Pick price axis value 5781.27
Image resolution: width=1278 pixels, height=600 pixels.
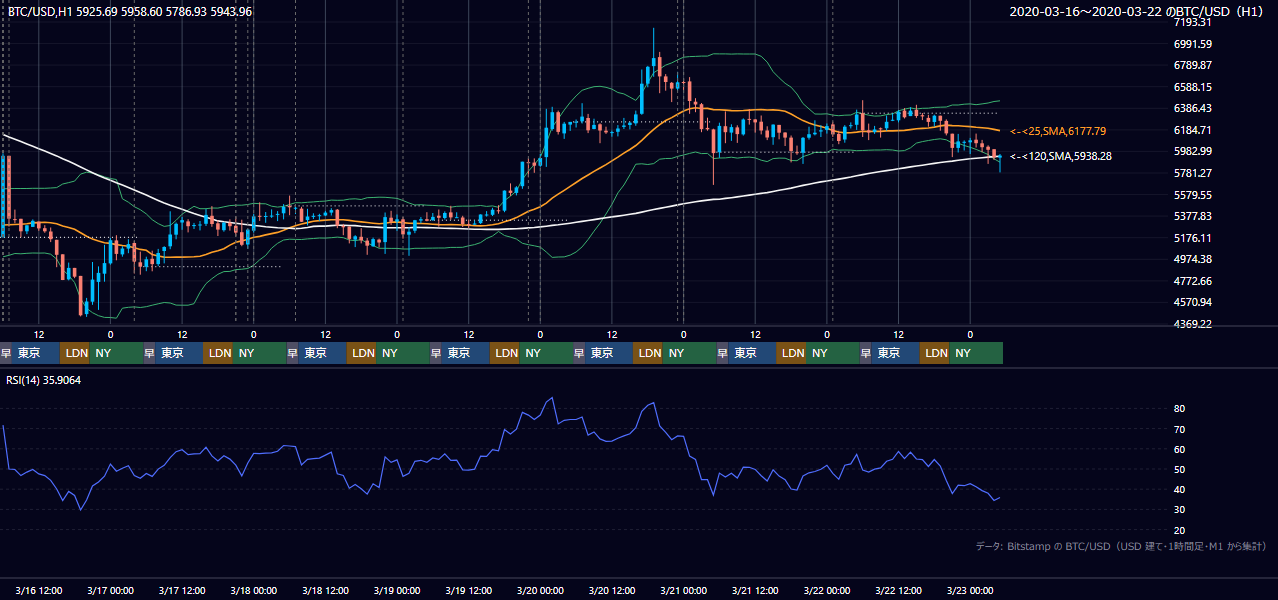coord(1192,173)
